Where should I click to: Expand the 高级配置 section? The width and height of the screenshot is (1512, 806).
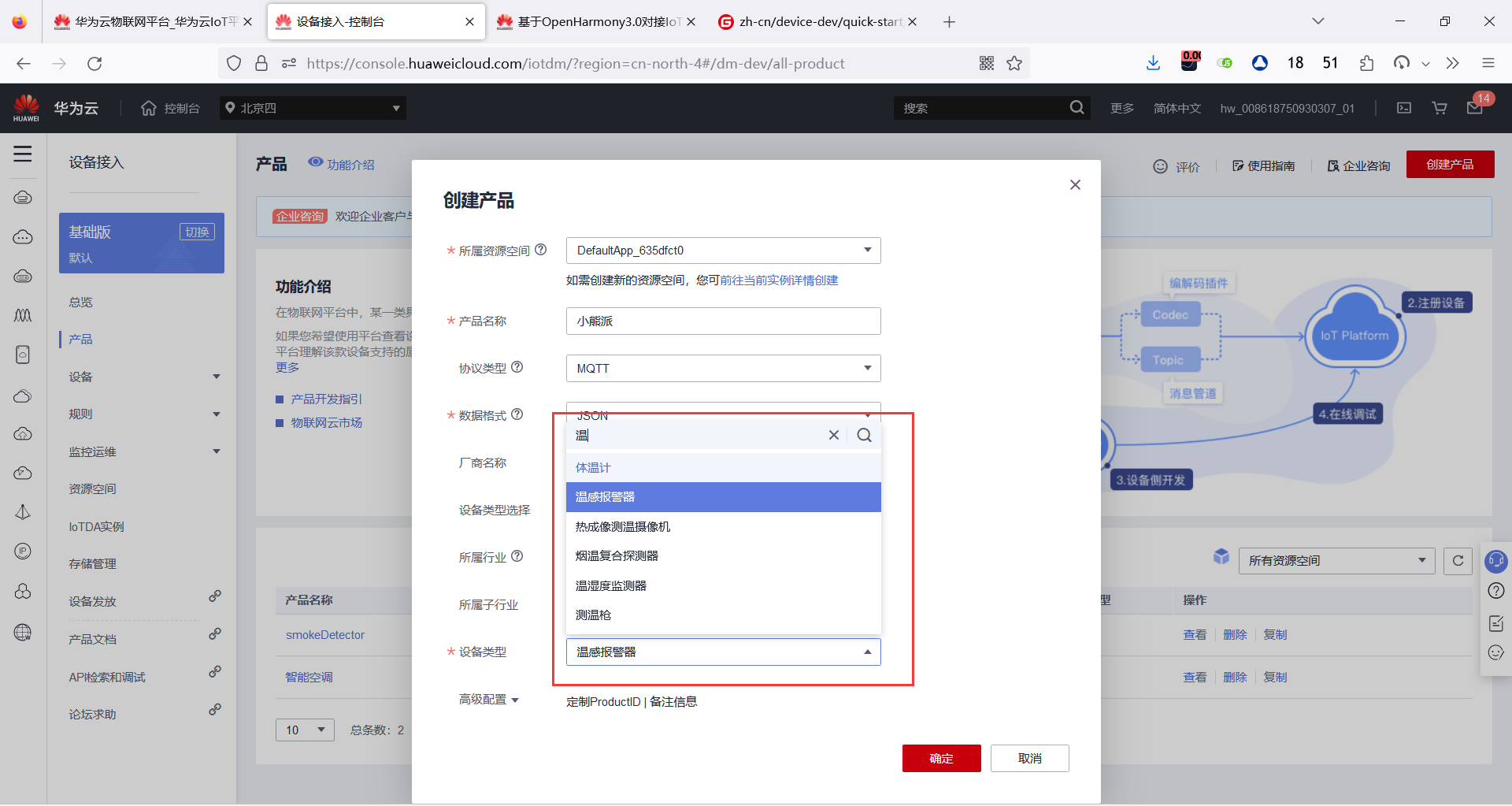pos(488,700)
